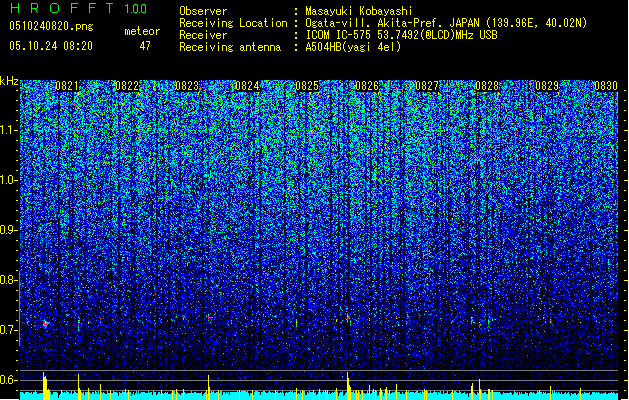Image resolution: width=629 pixels, height=400 pixels.
Task: Click the 0.8 kHz axis tick label
Action: coord(9,280)
